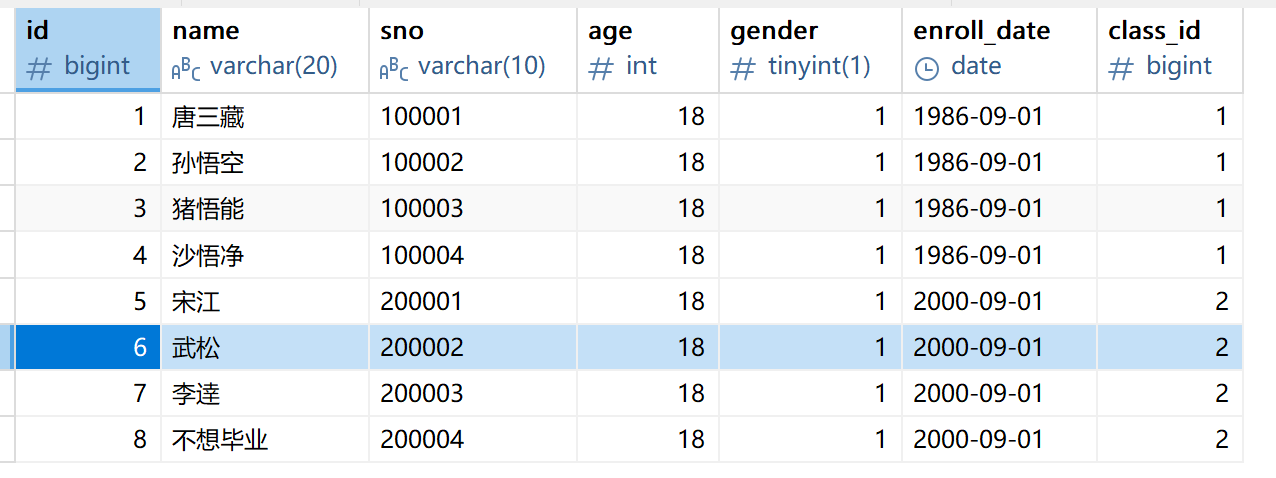Select the id column header

[x=88, y=49]
